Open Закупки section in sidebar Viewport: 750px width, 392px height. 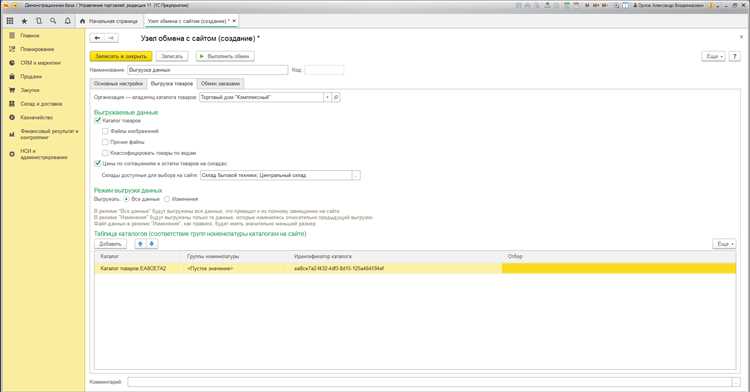pos(30,90)
